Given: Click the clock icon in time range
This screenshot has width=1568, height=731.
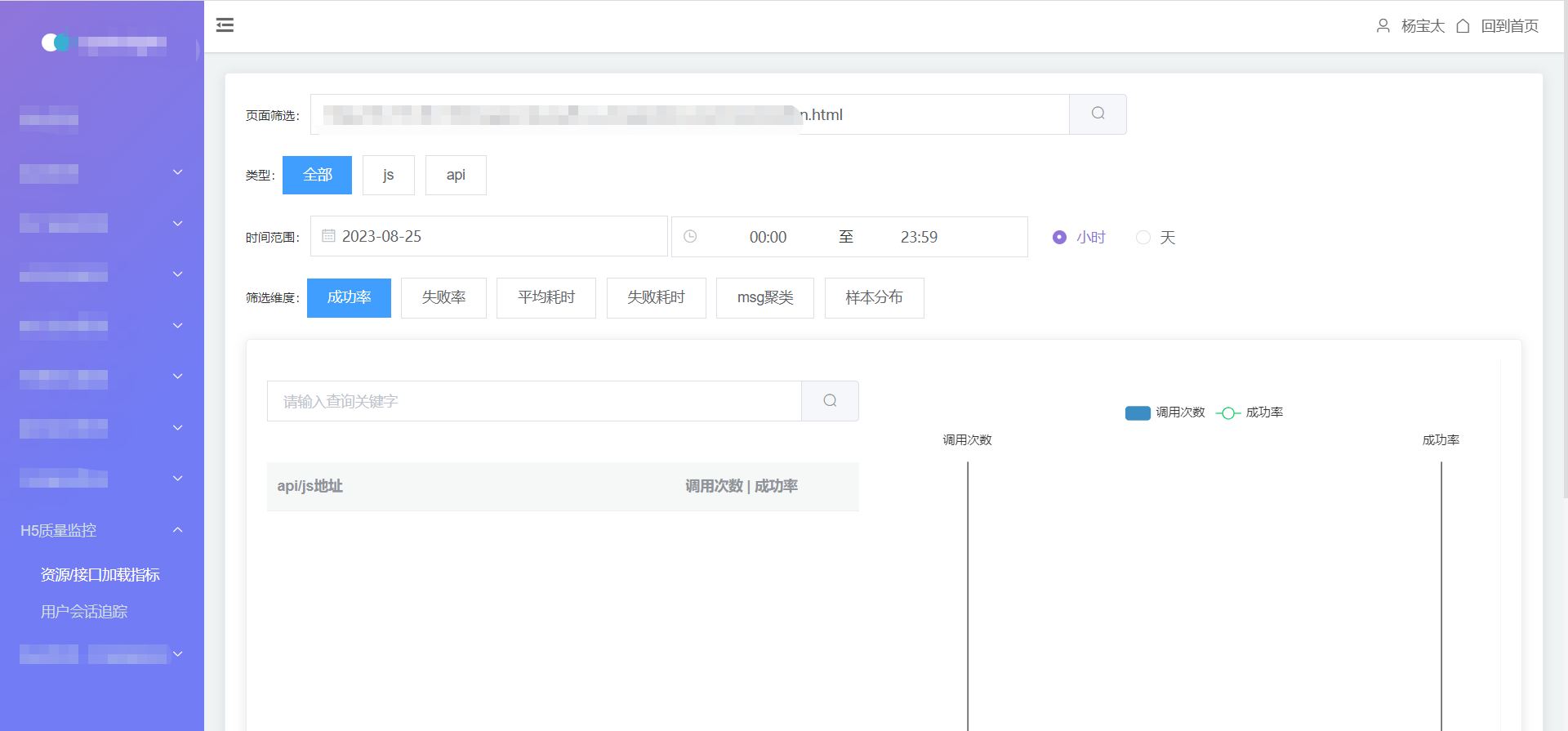Looking at the screenshot, I should pyautogui.click(x=690, y=236).
